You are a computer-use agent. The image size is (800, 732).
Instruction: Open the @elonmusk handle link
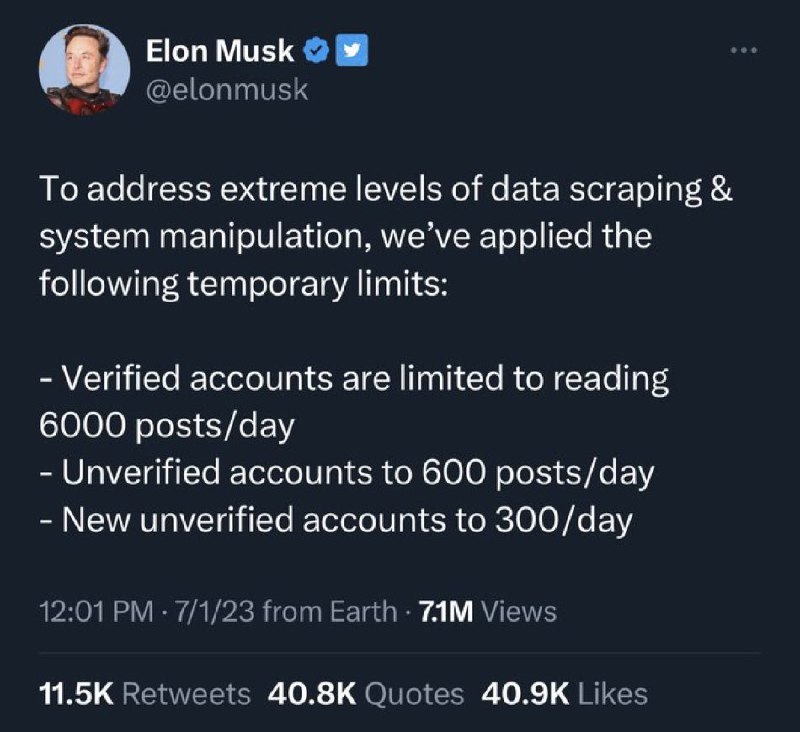pos(227,90)
